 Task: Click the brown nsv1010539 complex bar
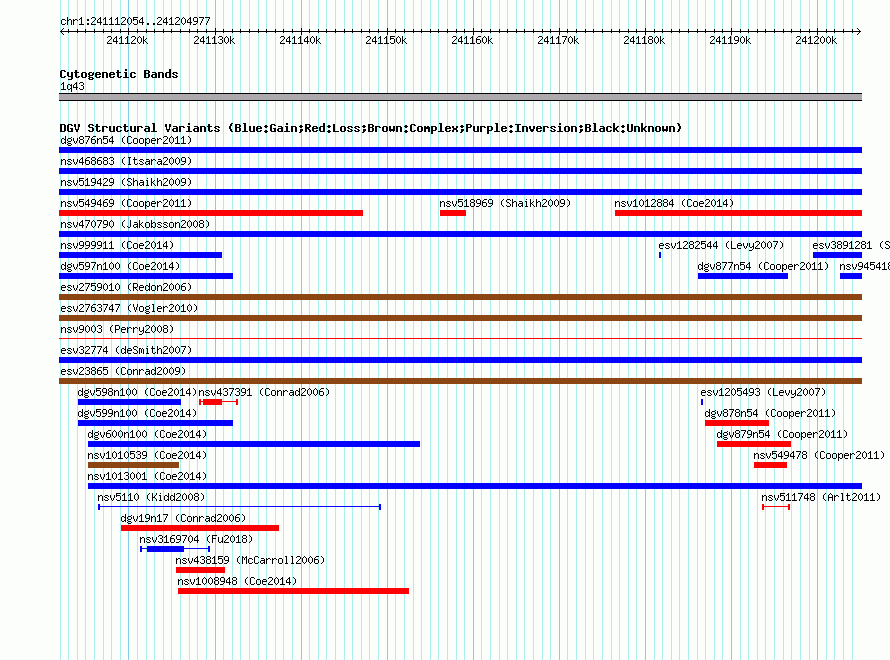click(133, 465)
